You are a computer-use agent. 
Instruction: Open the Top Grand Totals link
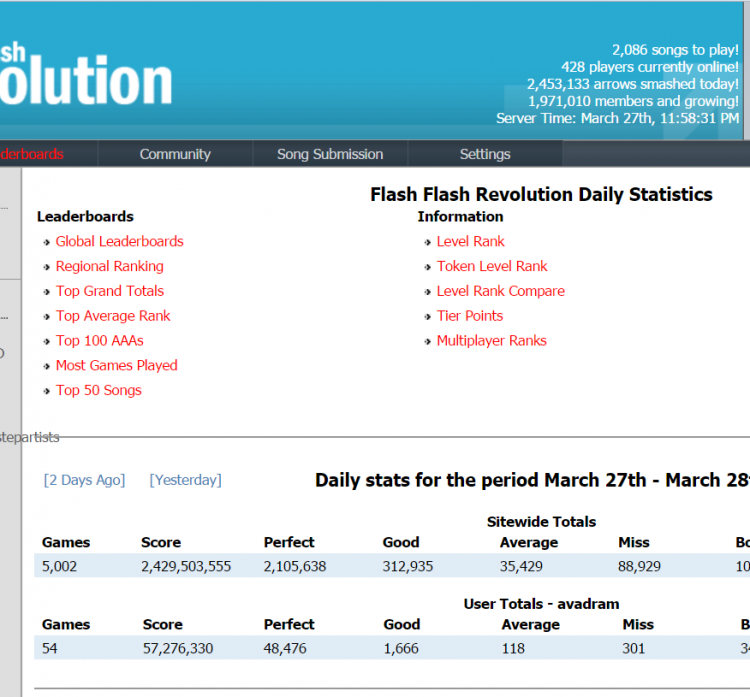(x=109, y=291)
